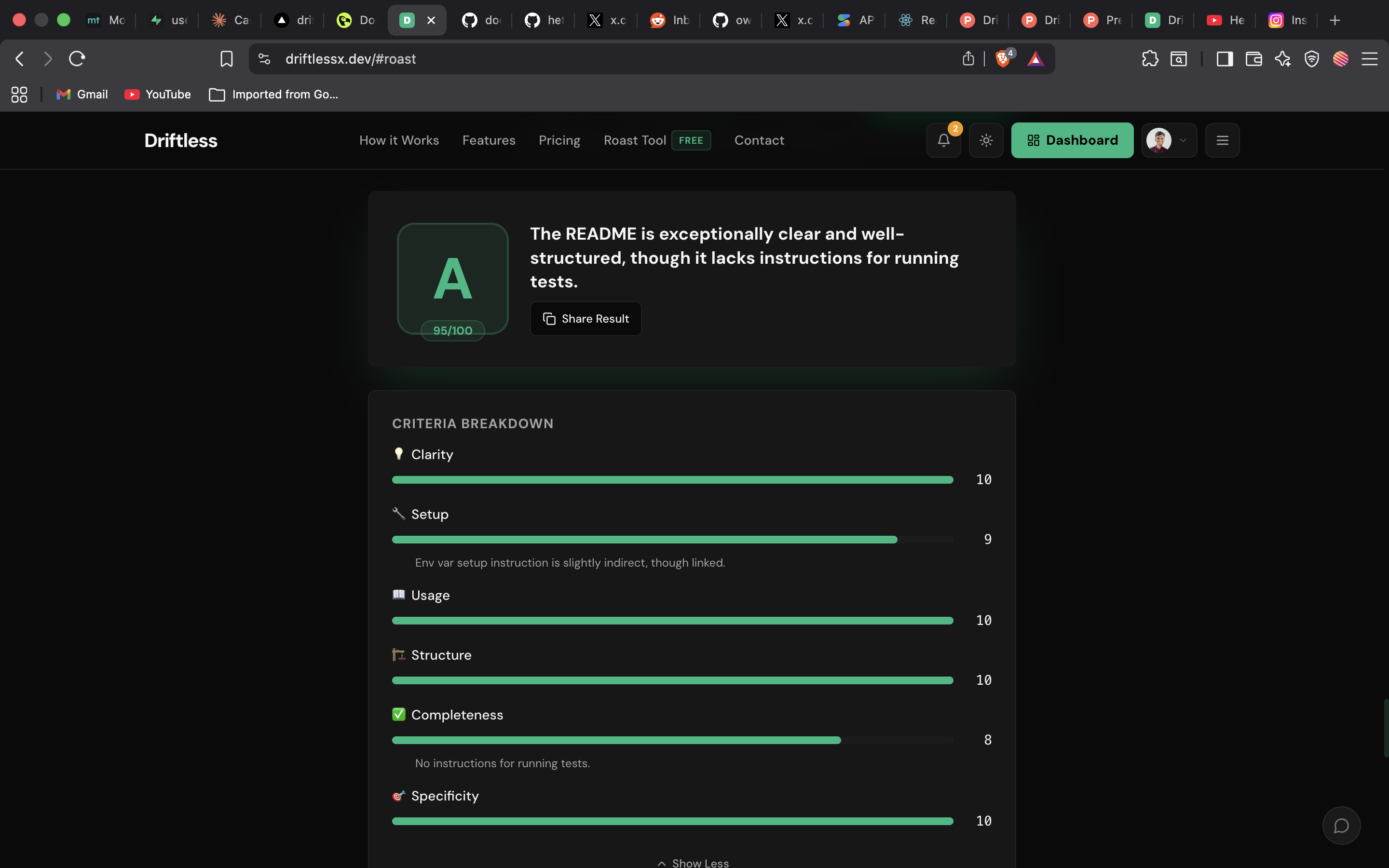Click the page scrollbar thumb

point(1386,728)
